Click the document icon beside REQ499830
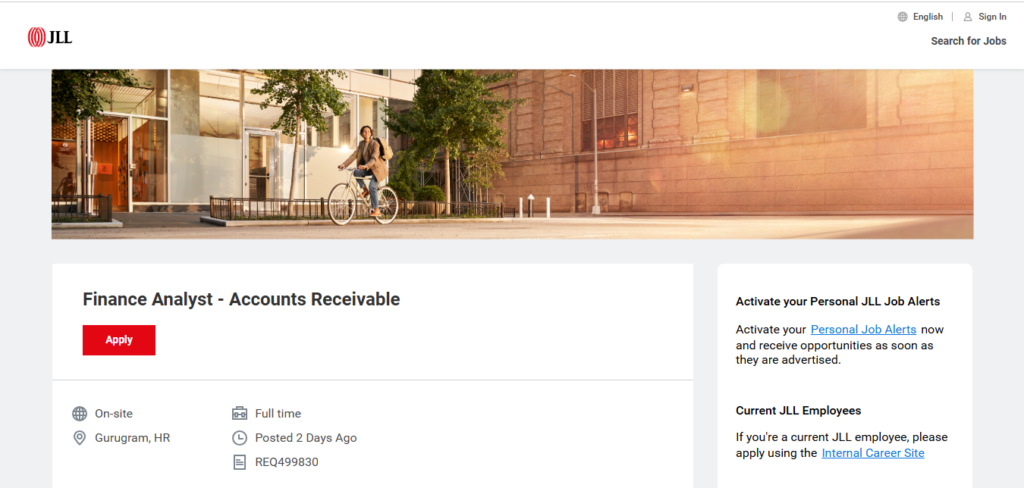 click(x=240, y=462)
